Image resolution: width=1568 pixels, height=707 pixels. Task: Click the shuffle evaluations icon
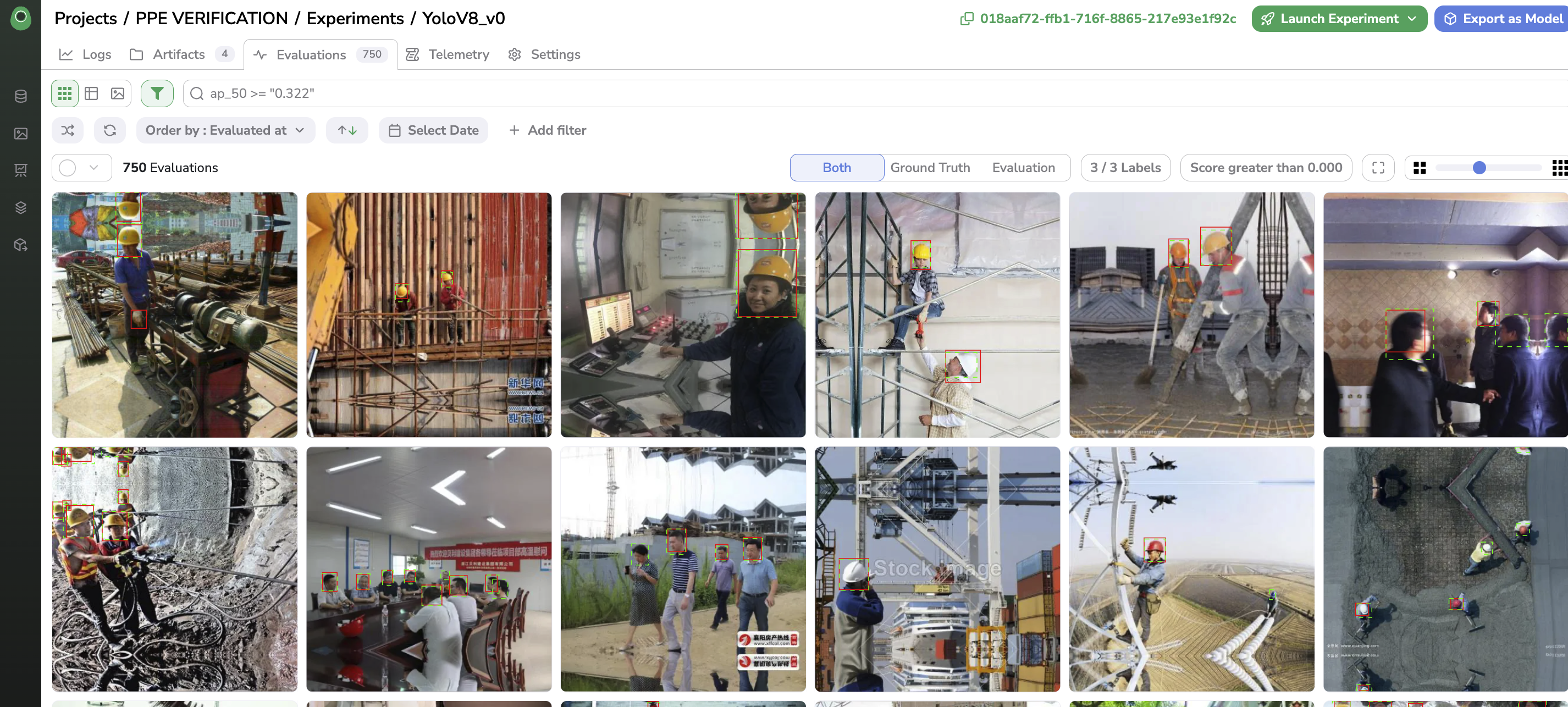click(x=68, y=130)
